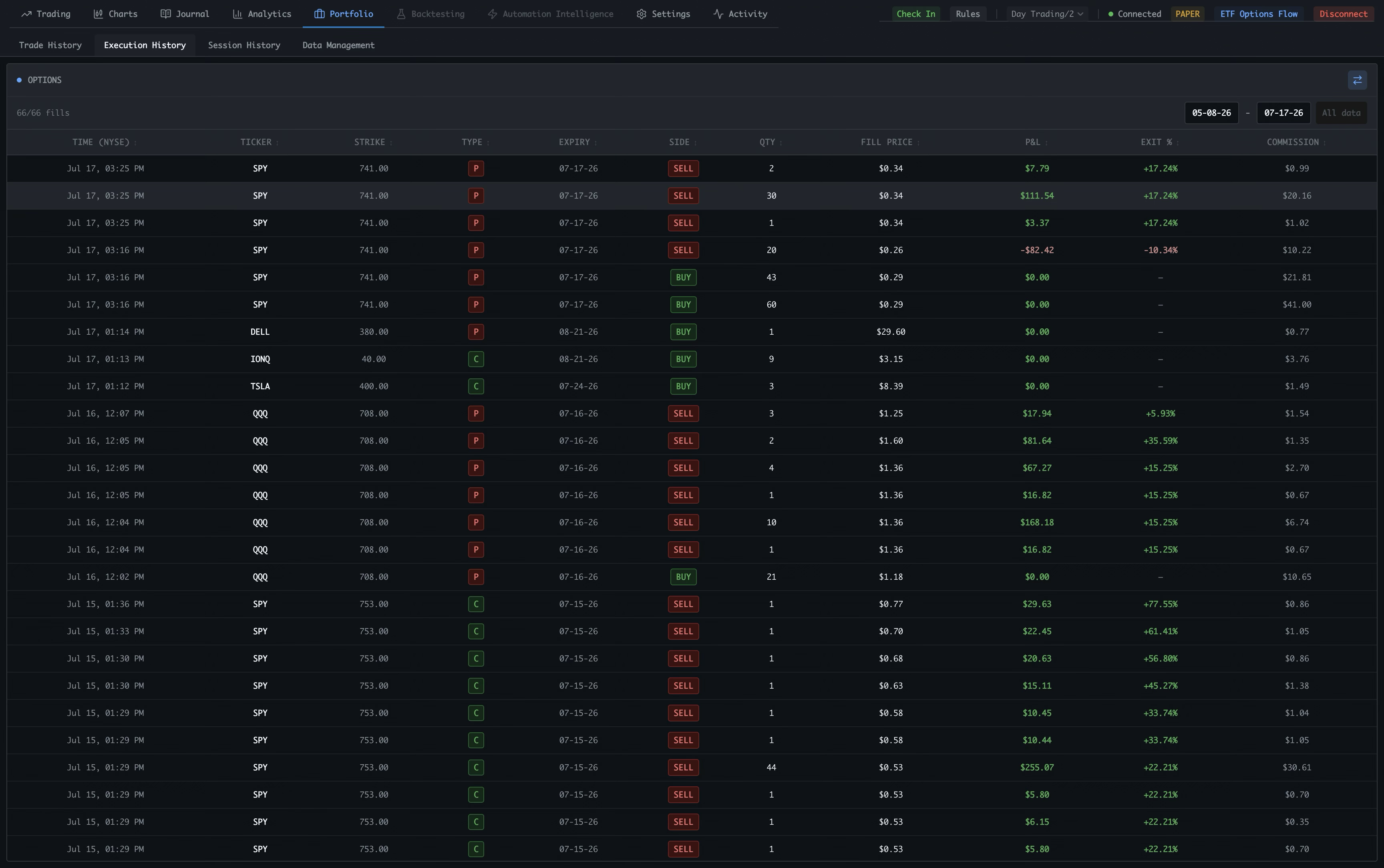
Task: Sort by Expiry column sort arrows
Action: pos(595,143)
